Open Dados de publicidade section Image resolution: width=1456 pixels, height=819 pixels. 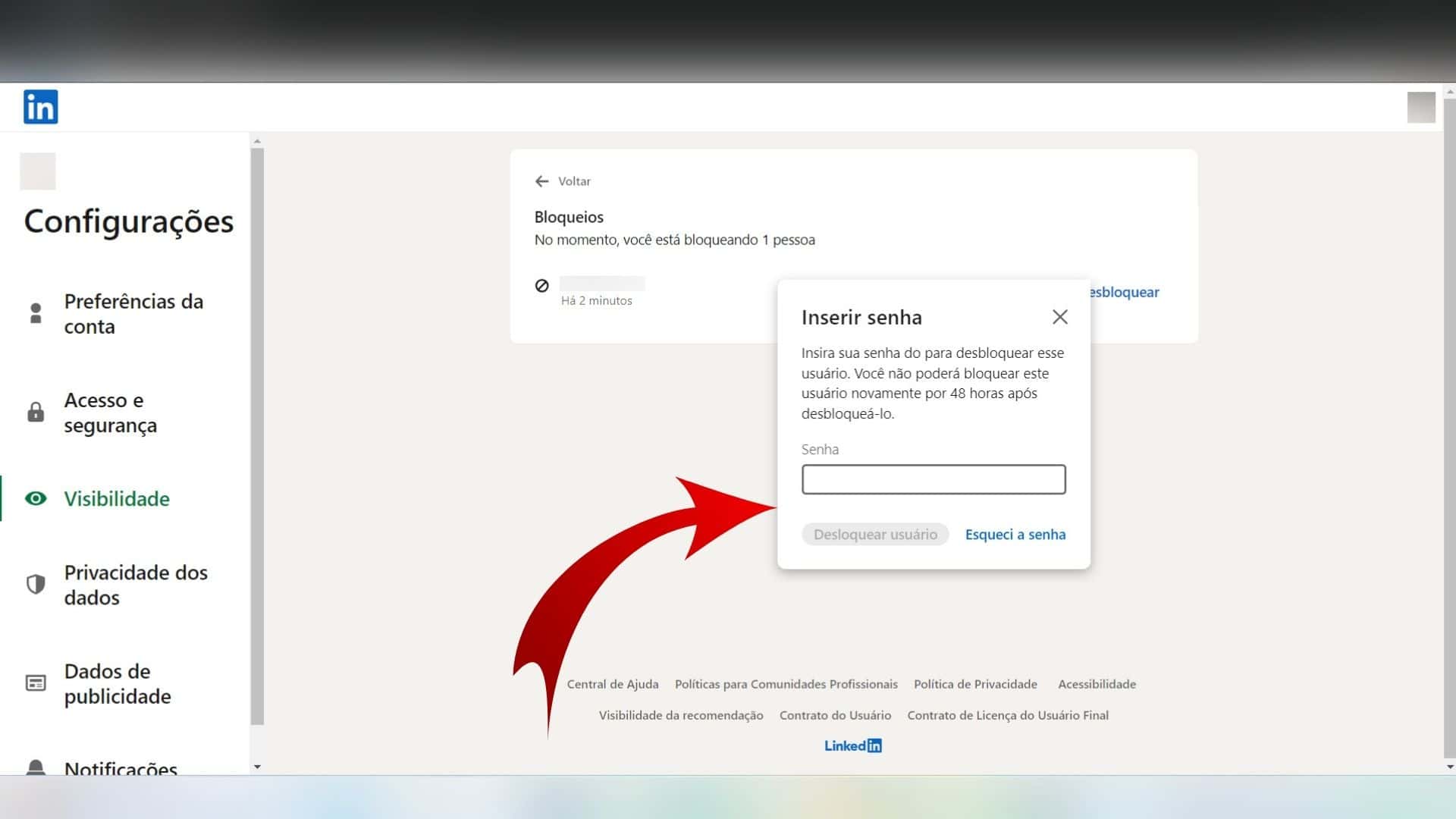coord(118,683)
